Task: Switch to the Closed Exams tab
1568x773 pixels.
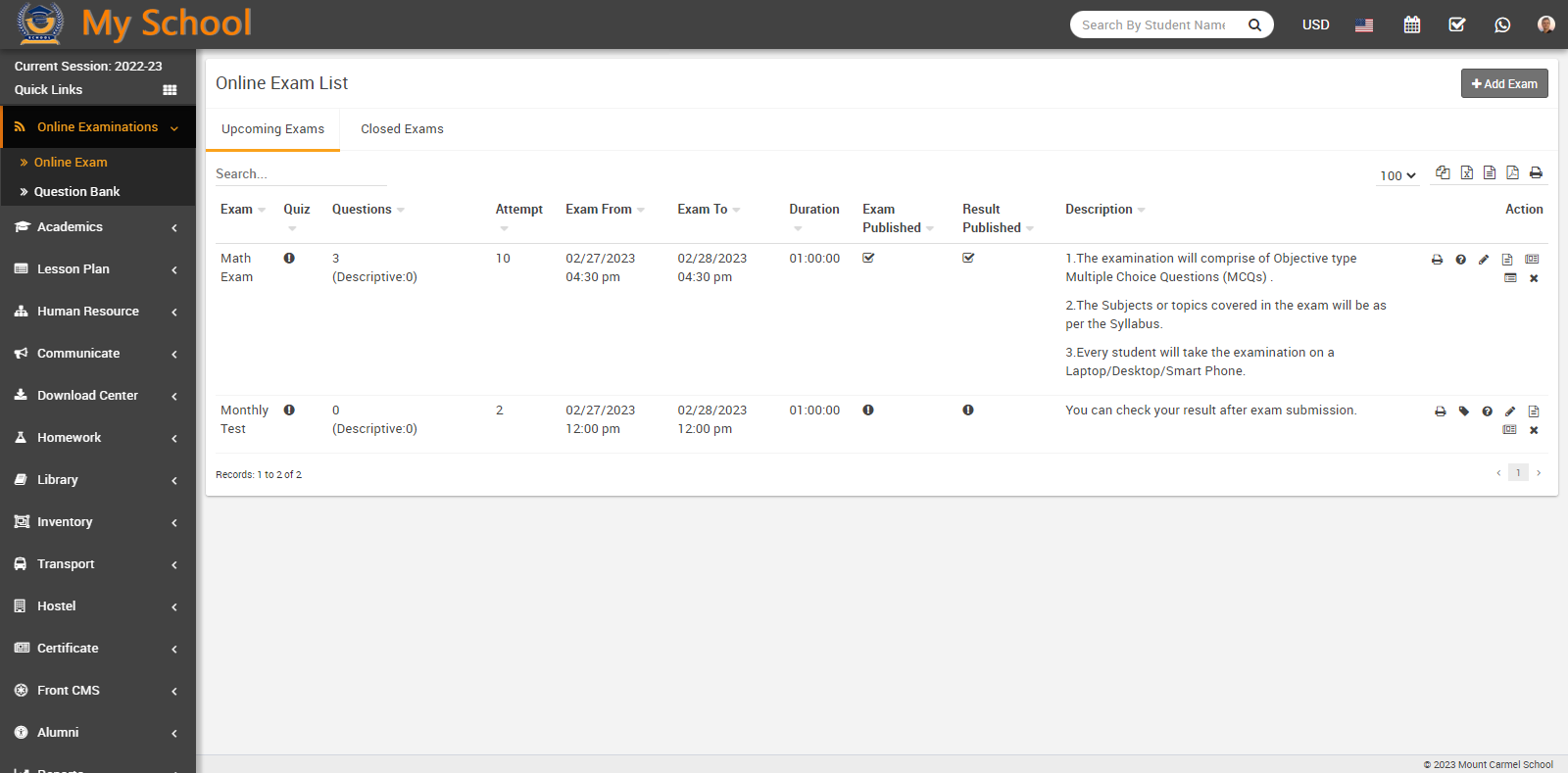Action: pyautogui.click(x=402, y=129)
